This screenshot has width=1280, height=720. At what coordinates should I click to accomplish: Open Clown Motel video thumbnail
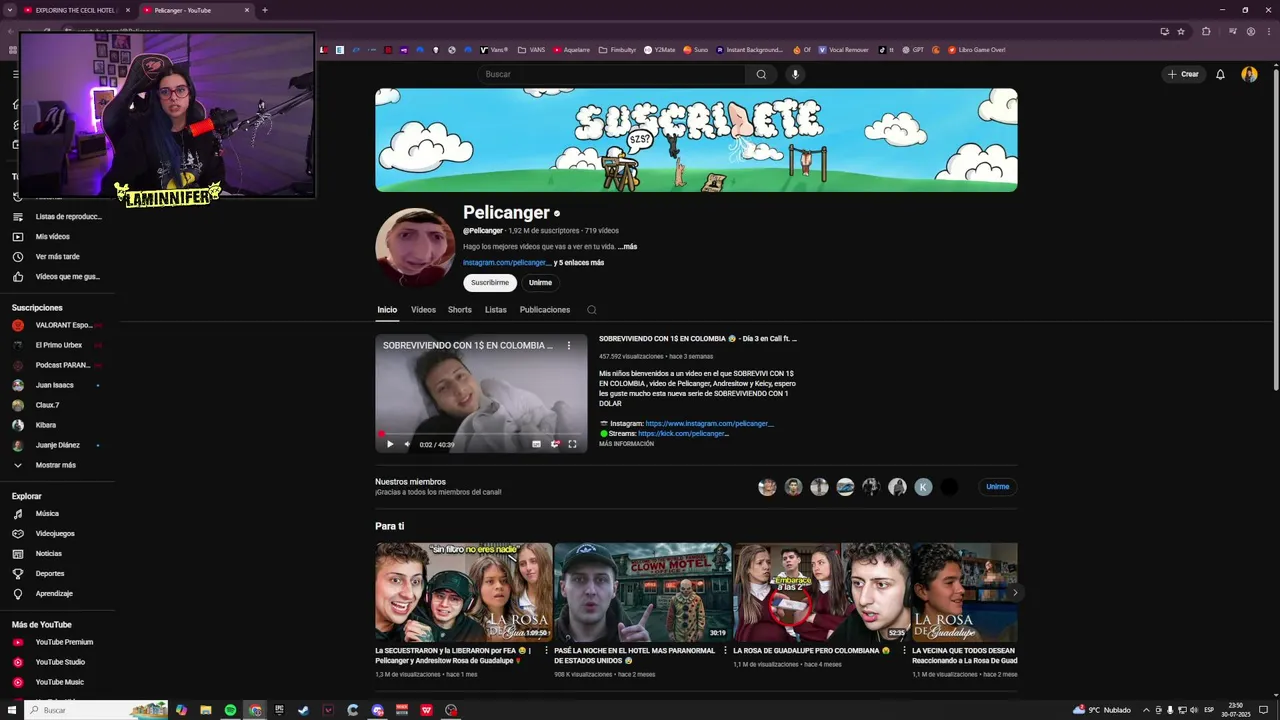(x=643, y=592)
